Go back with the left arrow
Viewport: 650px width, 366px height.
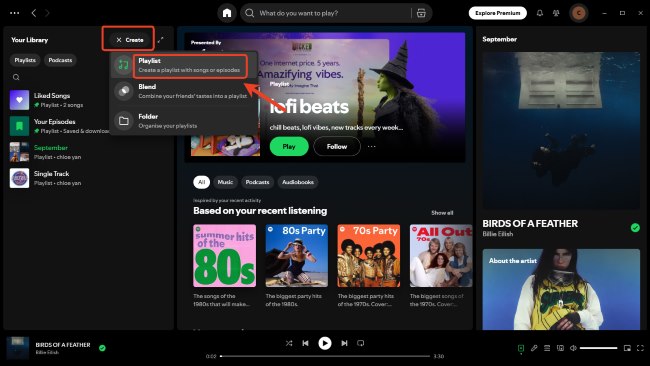click(34, 13)
